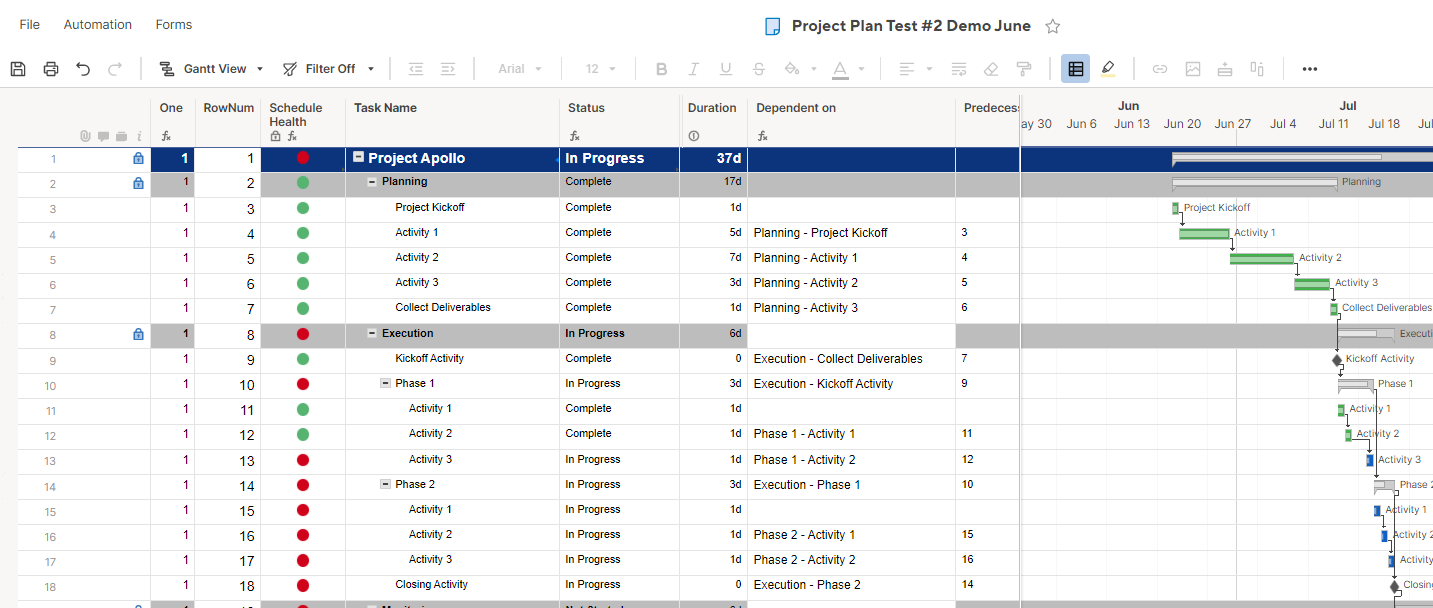Click the Task Name column header
1433x608 pixels.
[x=385, y=108]
